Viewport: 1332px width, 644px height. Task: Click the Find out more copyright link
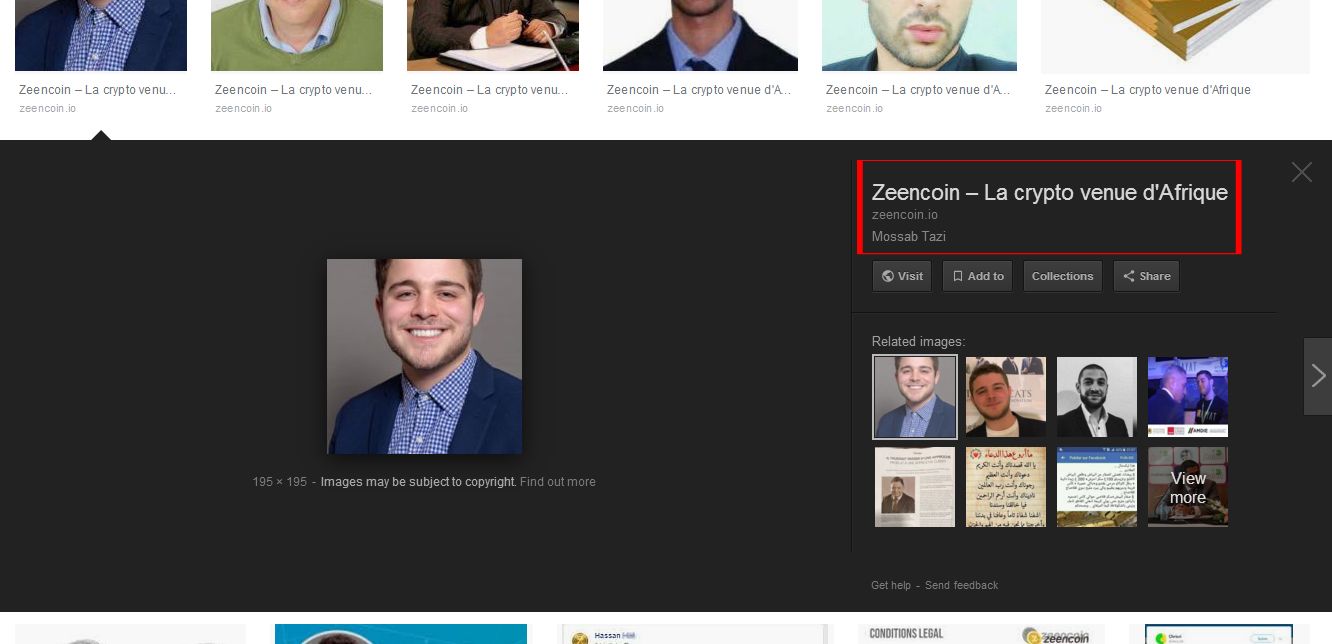(x=558, y=482)
